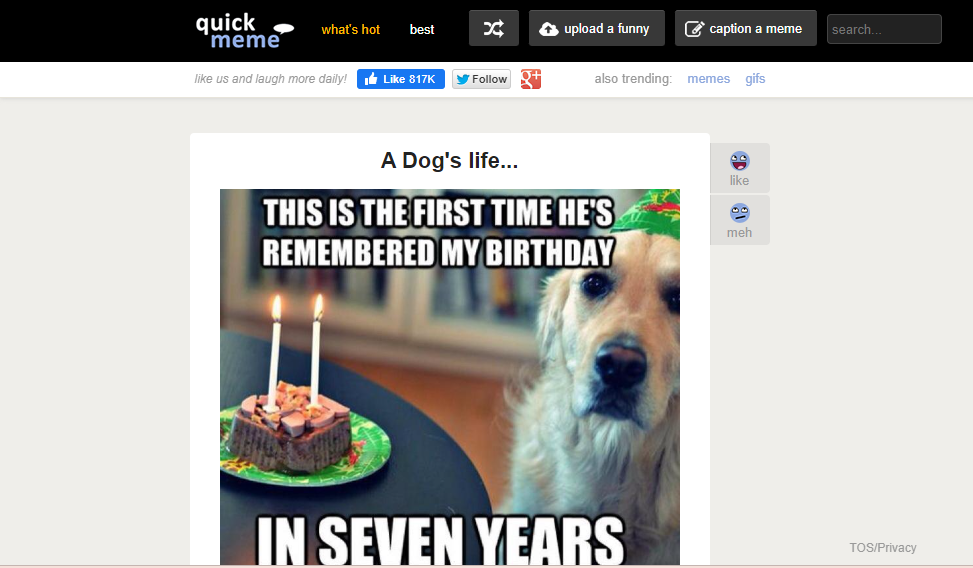Click the Facebook thumbs-up icon

pyautogui.click(x=371, y=79)
